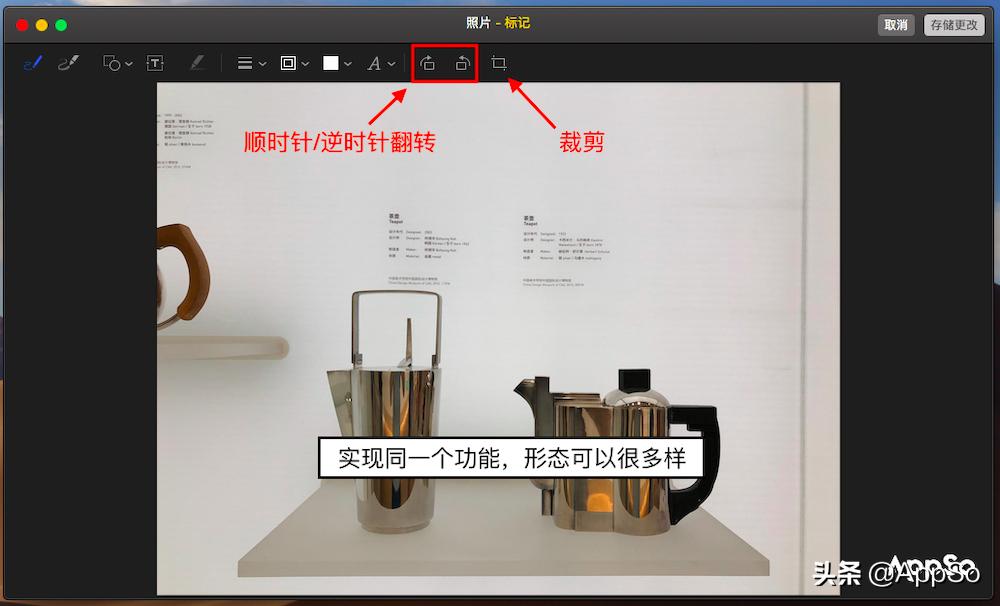Select the Highlight tool
This screenshot has width=1000, height=606.
pyautogui.click(x=198, y=63)
